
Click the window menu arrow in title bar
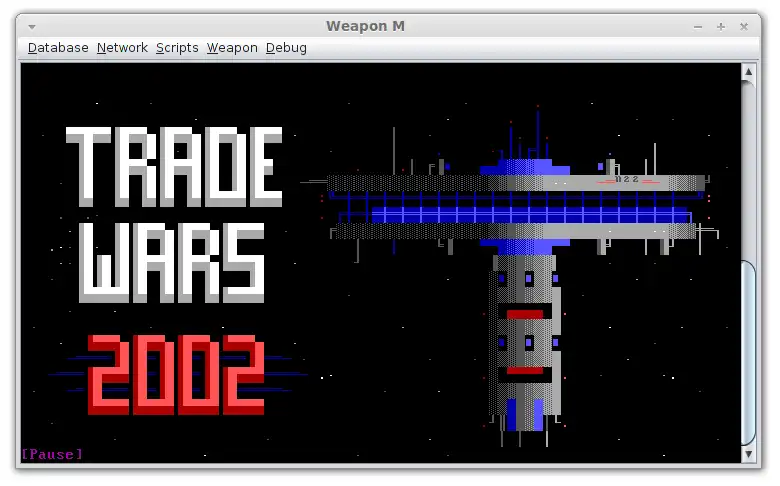coord(32,27)
